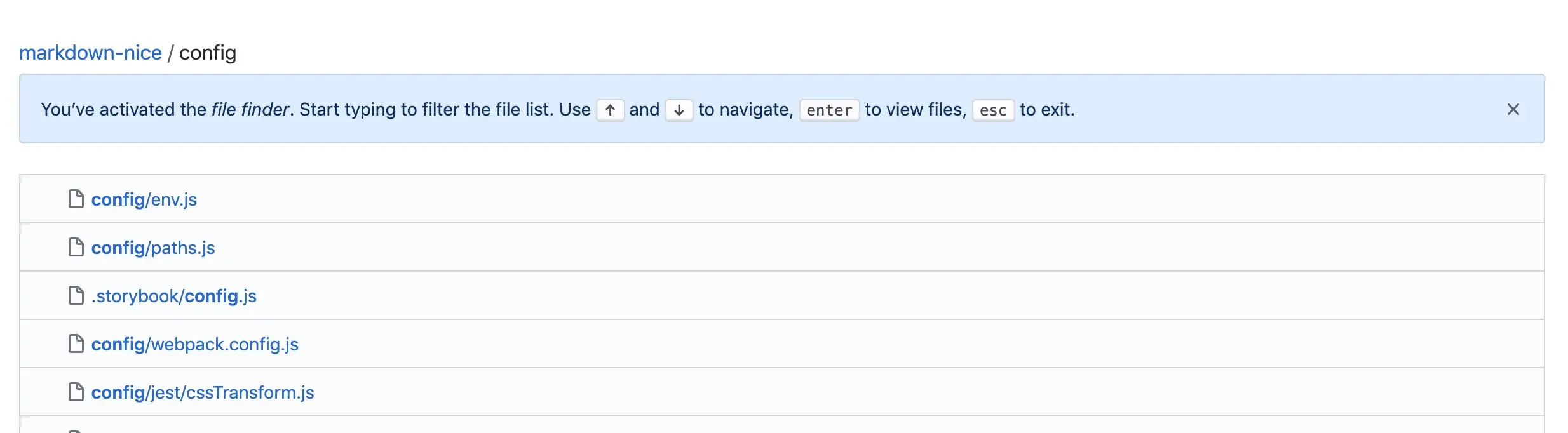The image size is (1568, 433).
Task: Click file icon beside config/jest/cssTransform.js
Action: 76,392
